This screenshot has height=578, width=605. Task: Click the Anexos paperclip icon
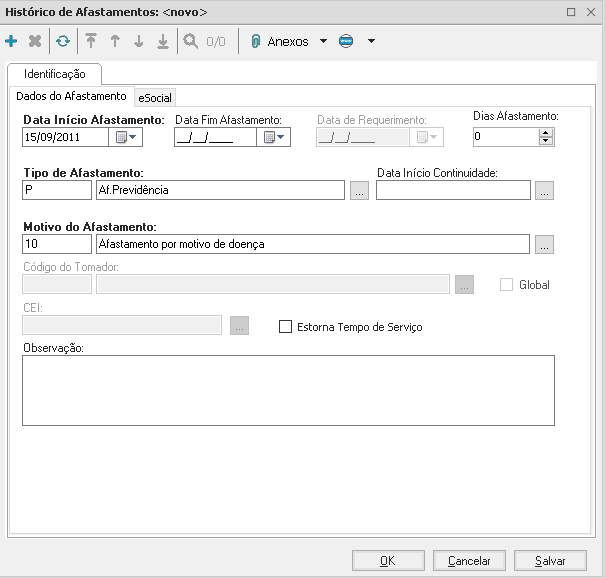tap(255, 41)
